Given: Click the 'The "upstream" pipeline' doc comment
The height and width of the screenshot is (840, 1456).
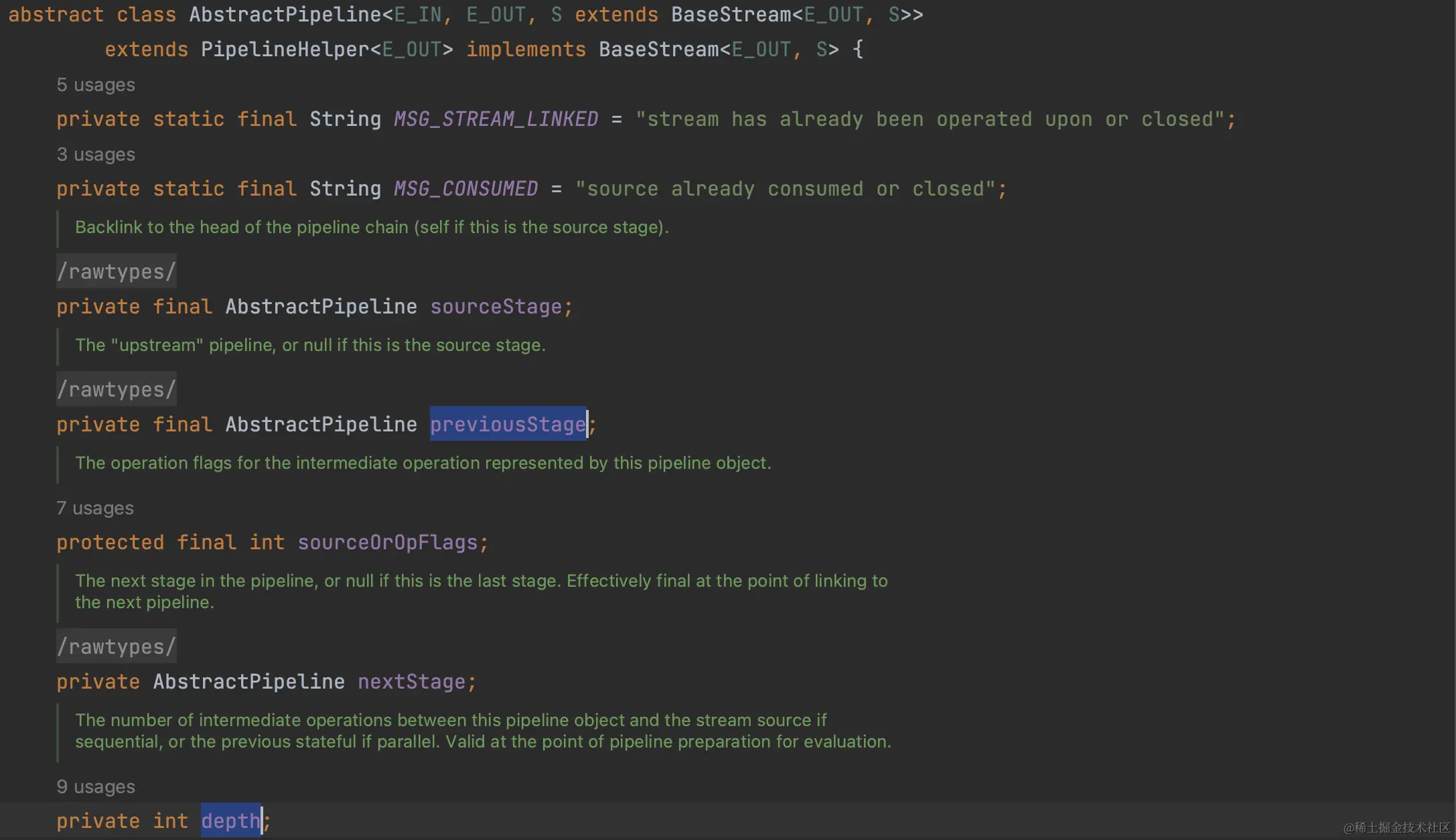Looking at the screenshot, I should [x=310, y=346].
